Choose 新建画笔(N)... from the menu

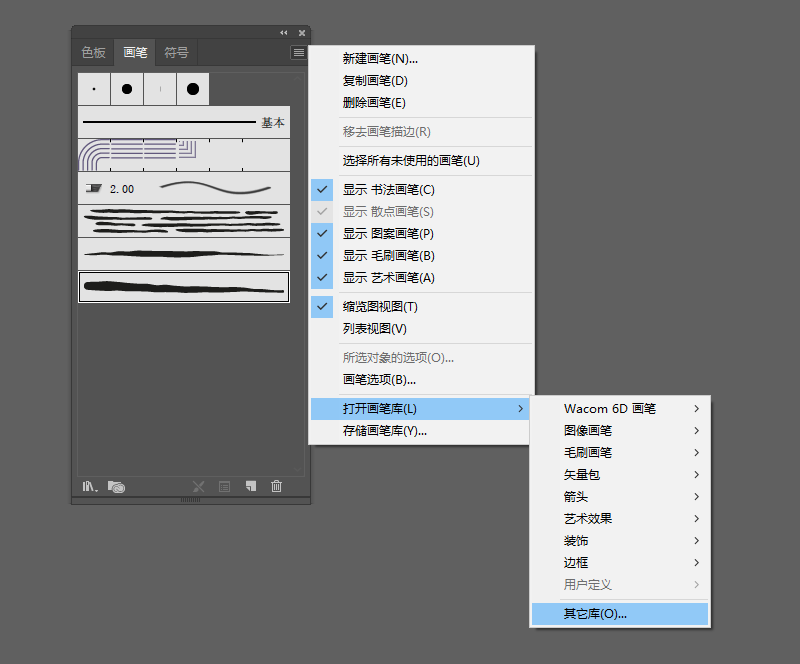tap(421, 59)
